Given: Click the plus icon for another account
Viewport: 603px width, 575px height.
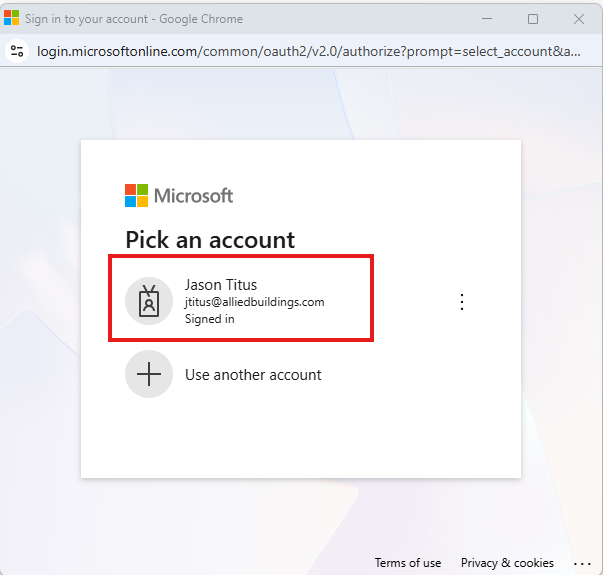Looking at the screenshot, I should [x=149, y=375].
